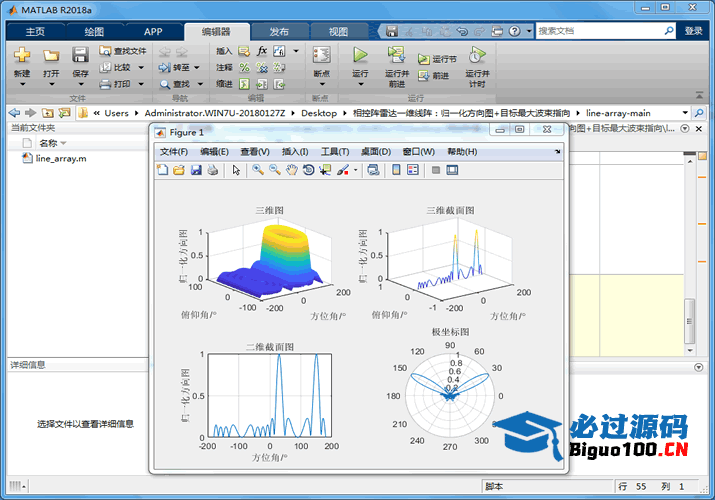The height and width of the screenshot is (500, 715).
Task: Switch to the Plots (绘图) tab
Action: tap(94, 31)
